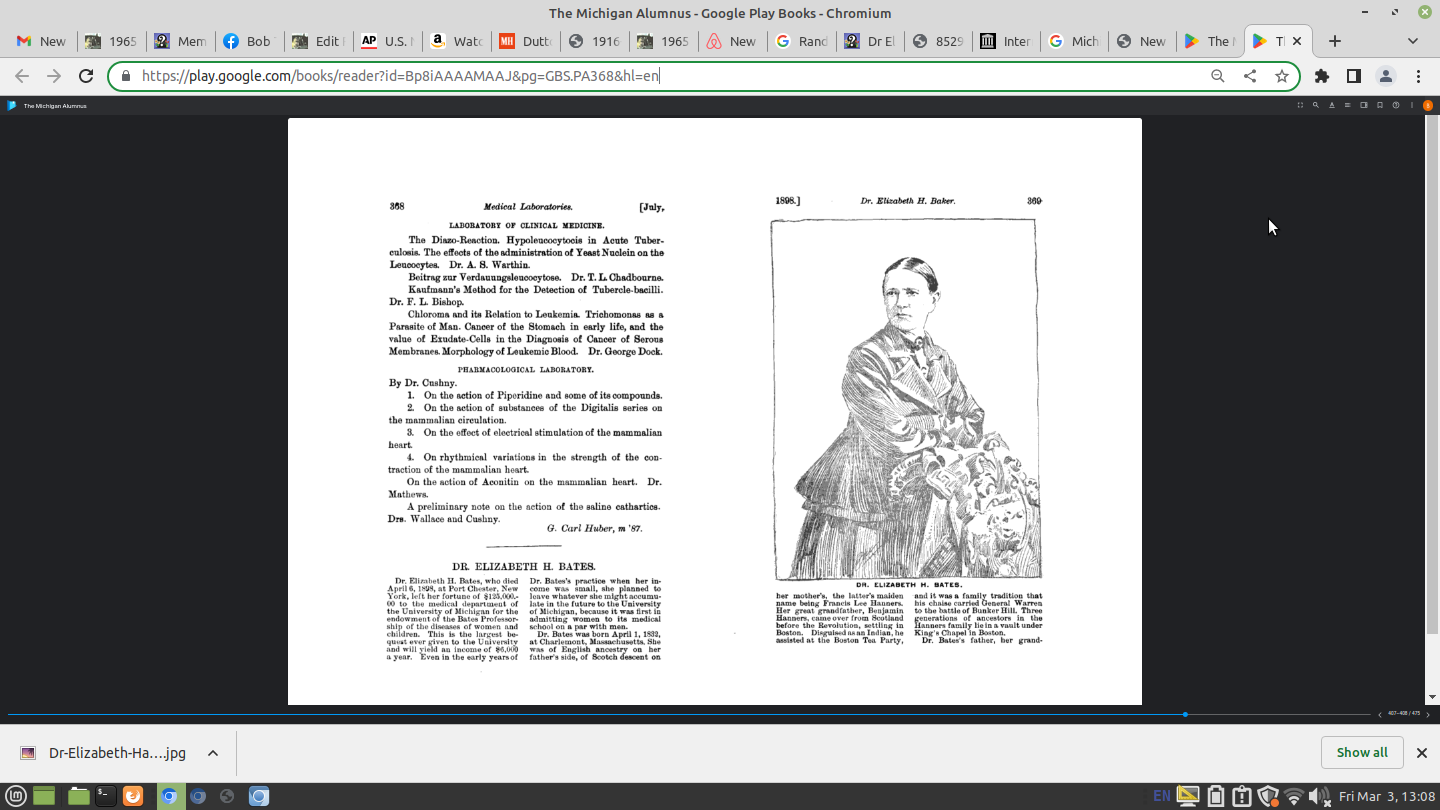Open the clock showing Fri Mar 3, 13:08
The height and width of the screenshot is (810, 1440).
click(x=1385, y=796)
